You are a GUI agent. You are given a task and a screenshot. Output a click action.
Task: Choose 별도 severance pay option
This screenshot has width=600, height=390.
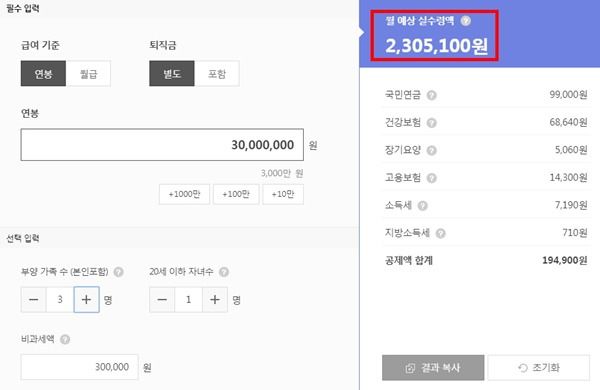pos(172,73)
